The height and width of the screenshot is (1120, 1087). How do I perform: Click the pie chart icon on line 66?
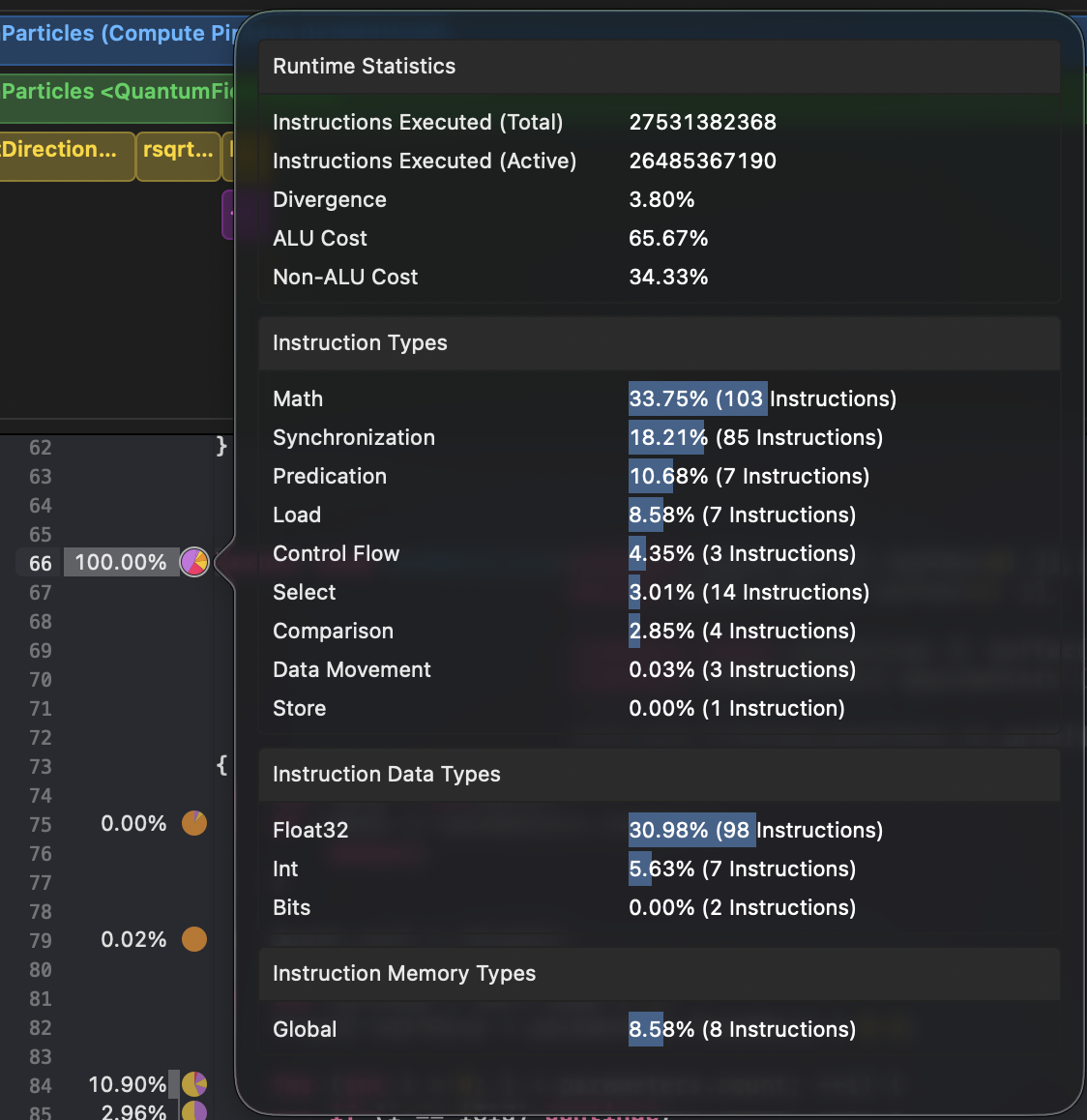pos(194,562)
